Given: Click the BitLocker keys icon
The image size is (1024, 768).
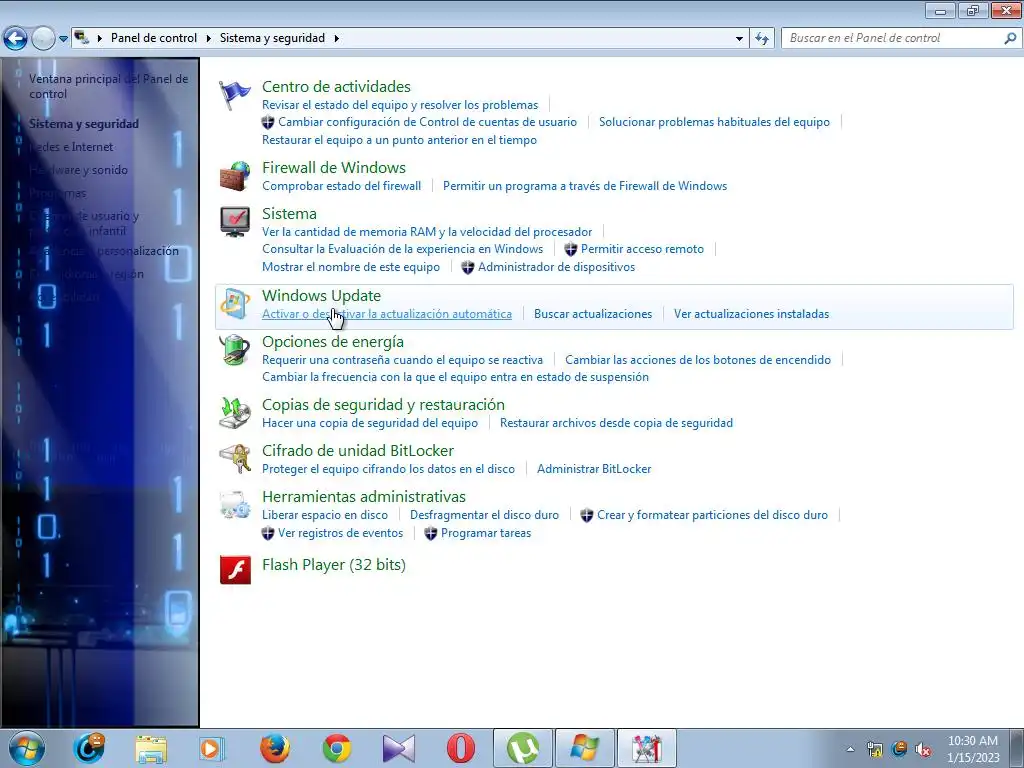Looking at the screenshot, I should click(234, 458).
